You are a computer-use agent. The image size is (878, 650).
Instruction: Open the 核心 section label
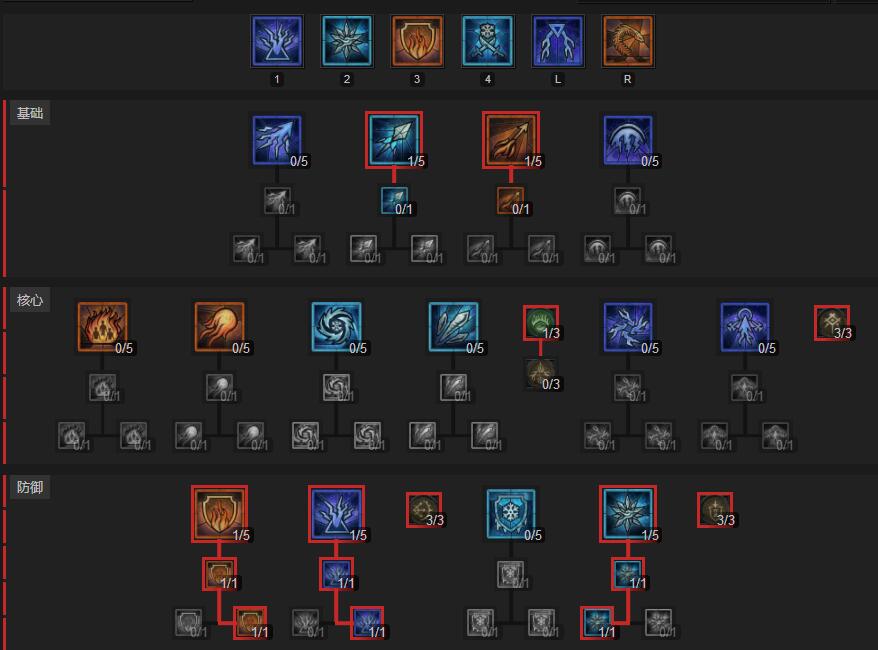30,300
